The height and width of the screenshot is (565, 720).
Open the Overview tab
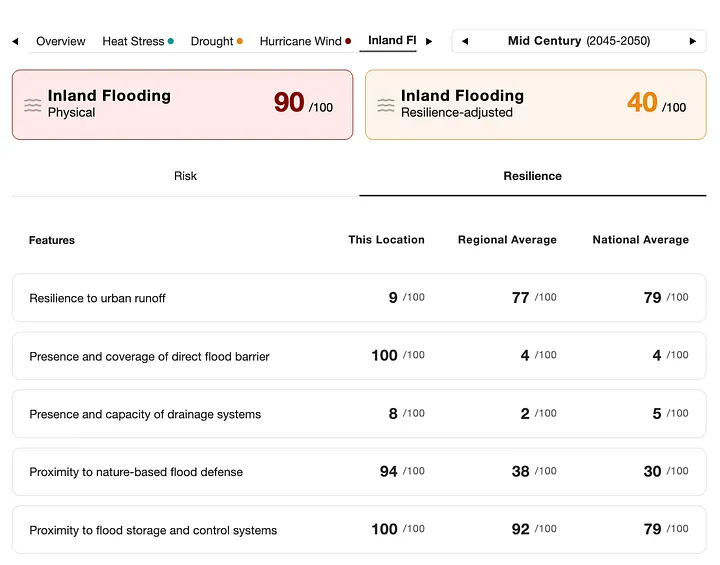tap(61, 41)
